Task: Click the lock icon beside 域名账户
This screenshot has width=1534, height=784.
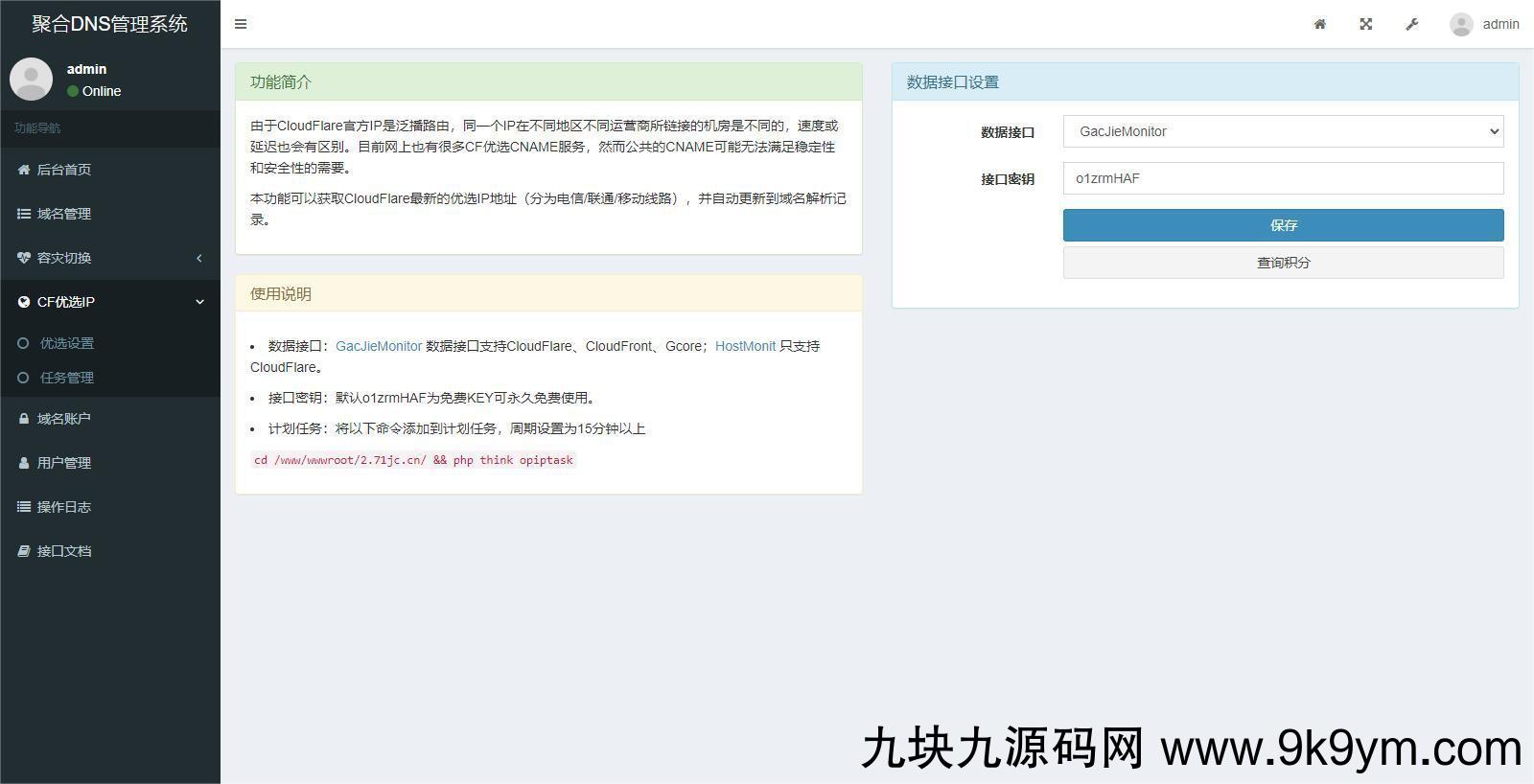Action: tap(24, 419)
